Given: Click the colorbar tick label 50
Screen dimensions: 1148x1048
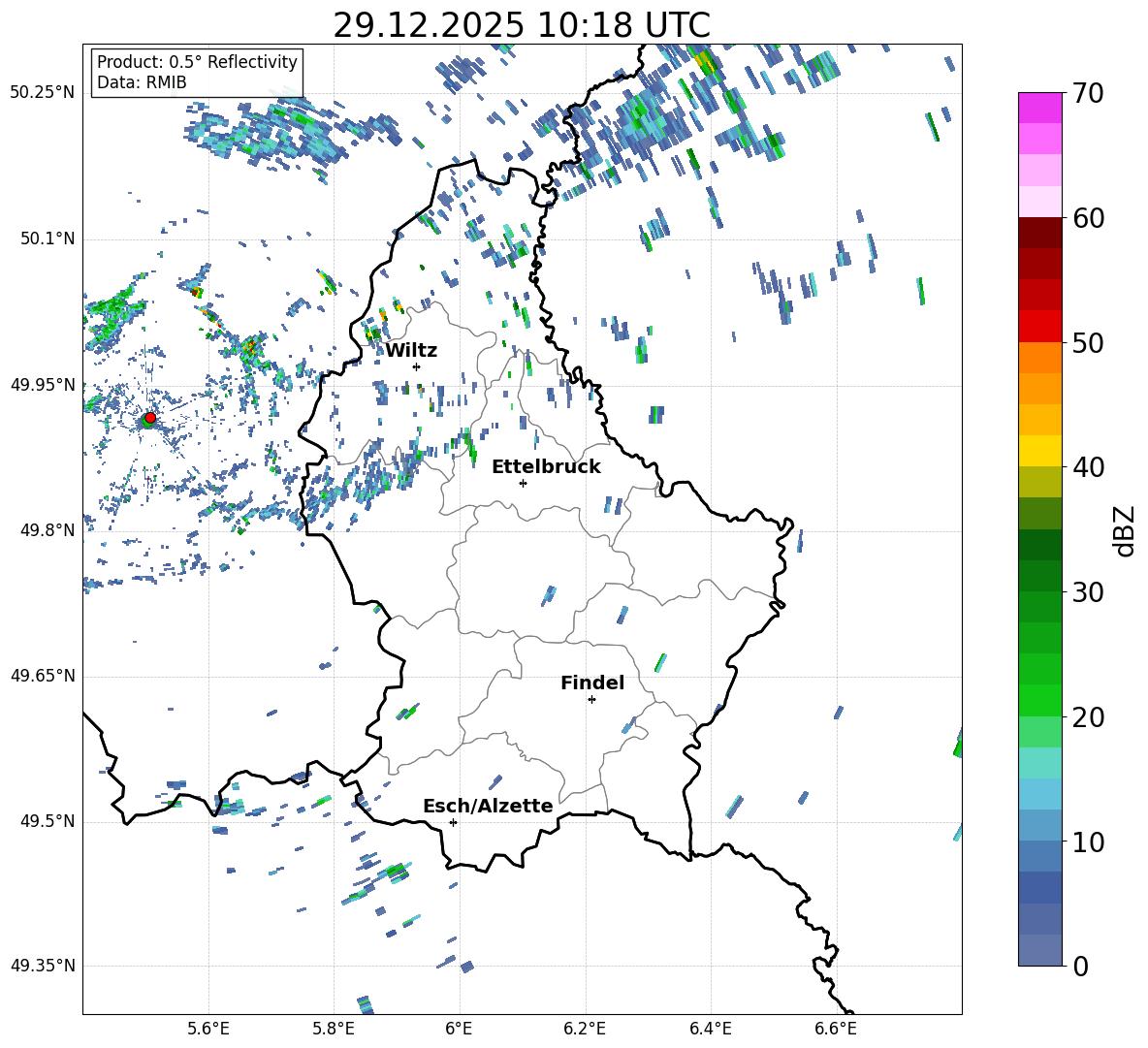Looking at the screenshot, I should (x=1088, y=342).
